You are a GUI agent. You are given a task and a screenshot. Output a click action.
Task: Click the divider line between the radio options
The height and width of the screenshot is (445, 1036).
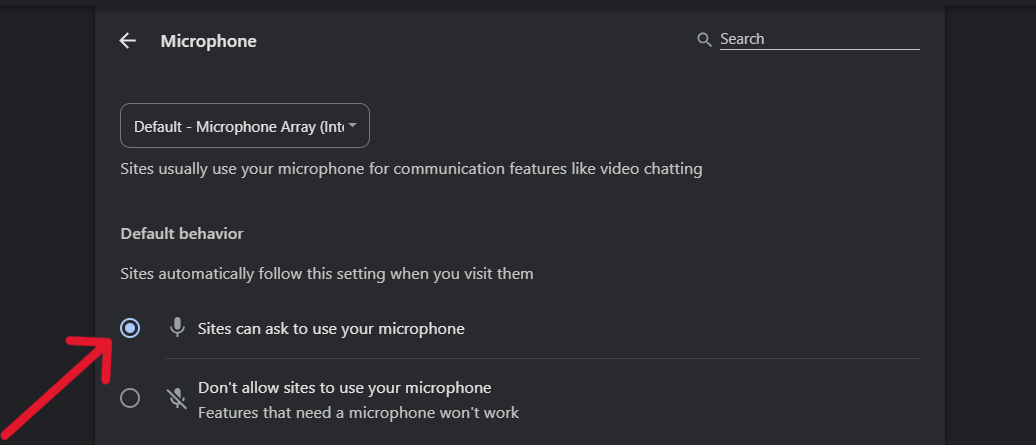coord(542,358)
